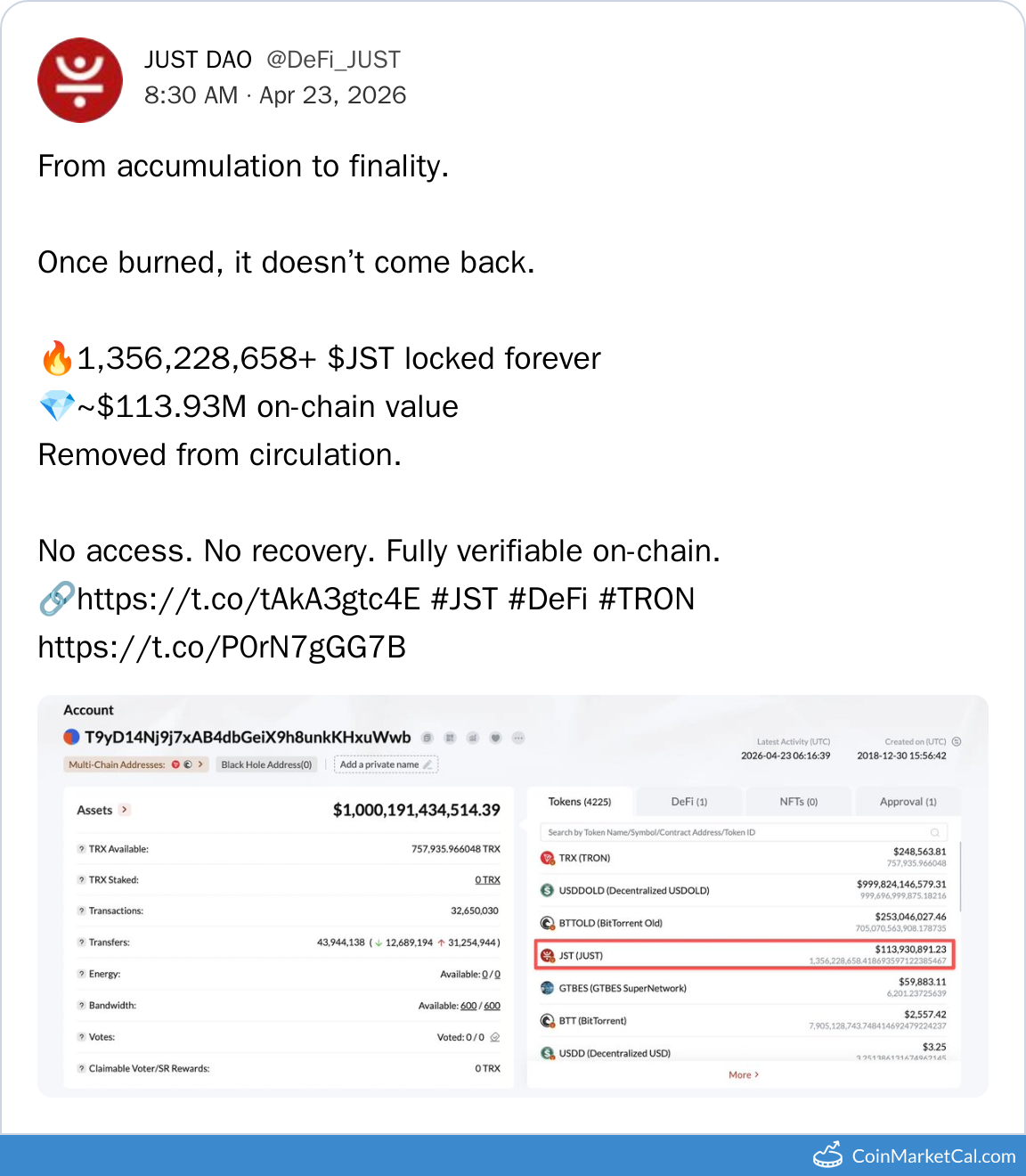Select the highlighted JST (JUST) token row
Viewport: 1026px width, 1176px height.
[744, 955]
